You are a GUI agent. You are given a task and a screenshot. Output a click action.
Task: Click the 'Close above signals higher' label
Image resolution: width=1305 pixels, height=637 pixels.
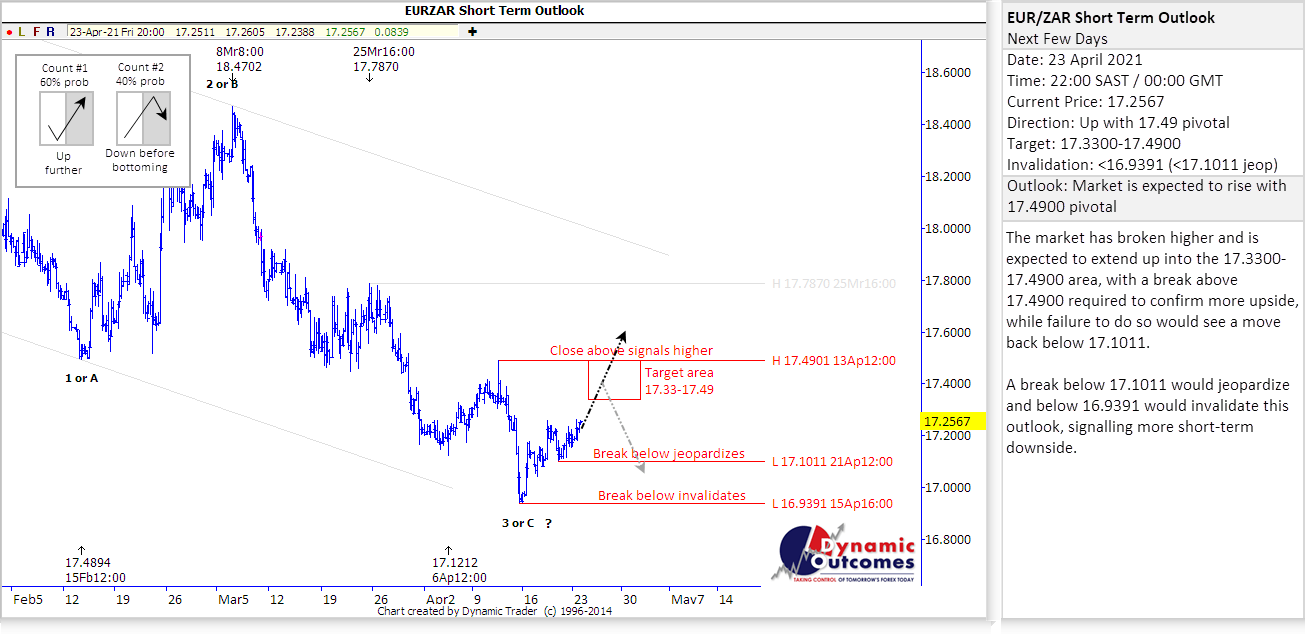click(632, 351)
